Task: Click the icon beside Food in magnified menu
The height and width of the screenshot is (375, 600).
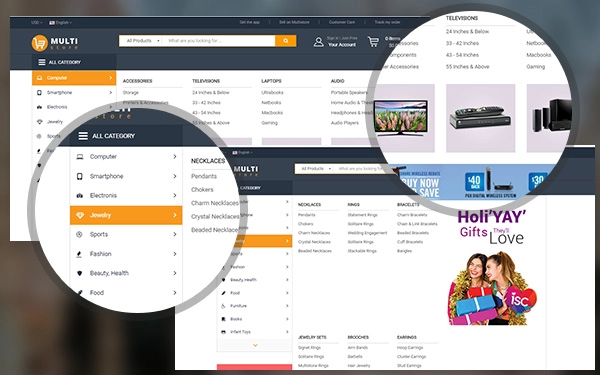Action: tap(80, 293)
